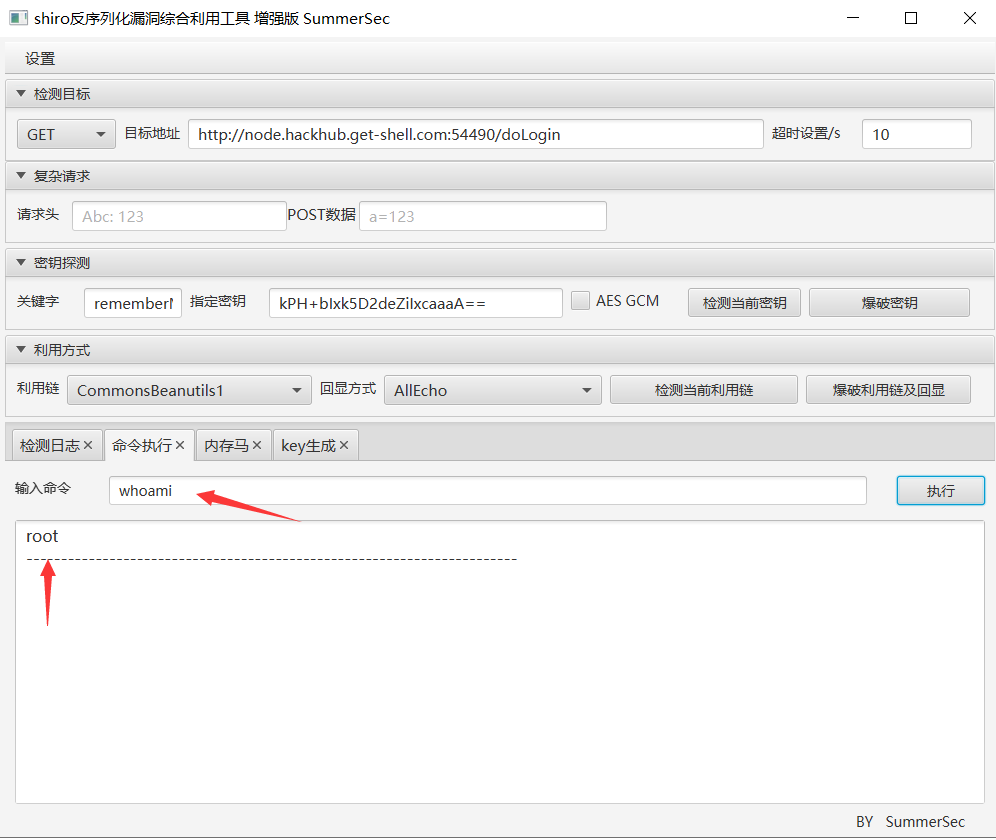
Task: Collapse the 利用方式 section
Action: click(21, 350)
